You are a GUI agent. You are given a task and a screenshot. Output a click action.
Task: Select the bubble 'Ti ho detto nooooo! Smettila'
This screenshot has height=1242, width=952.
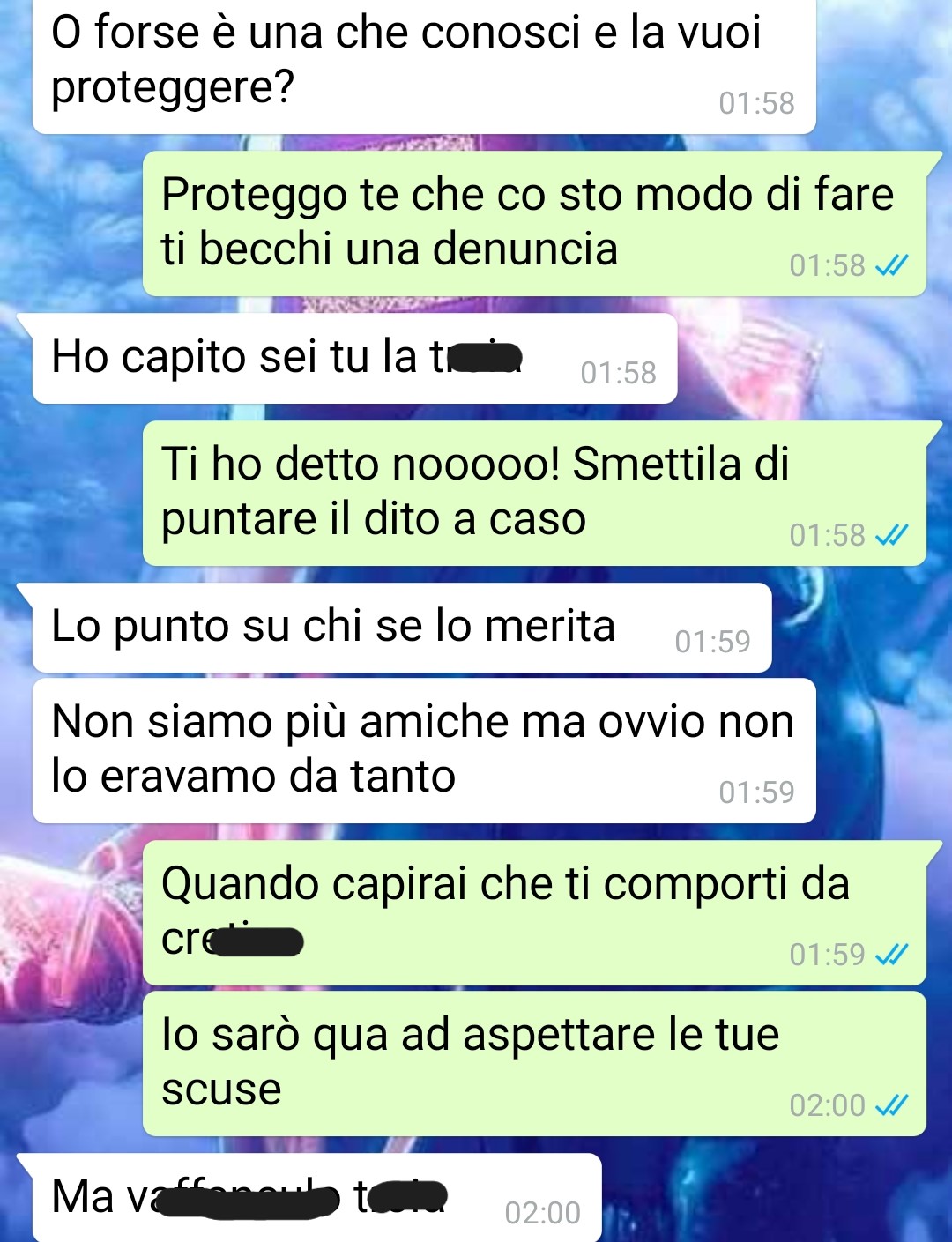pyautogui.click(x=534, y=493)
